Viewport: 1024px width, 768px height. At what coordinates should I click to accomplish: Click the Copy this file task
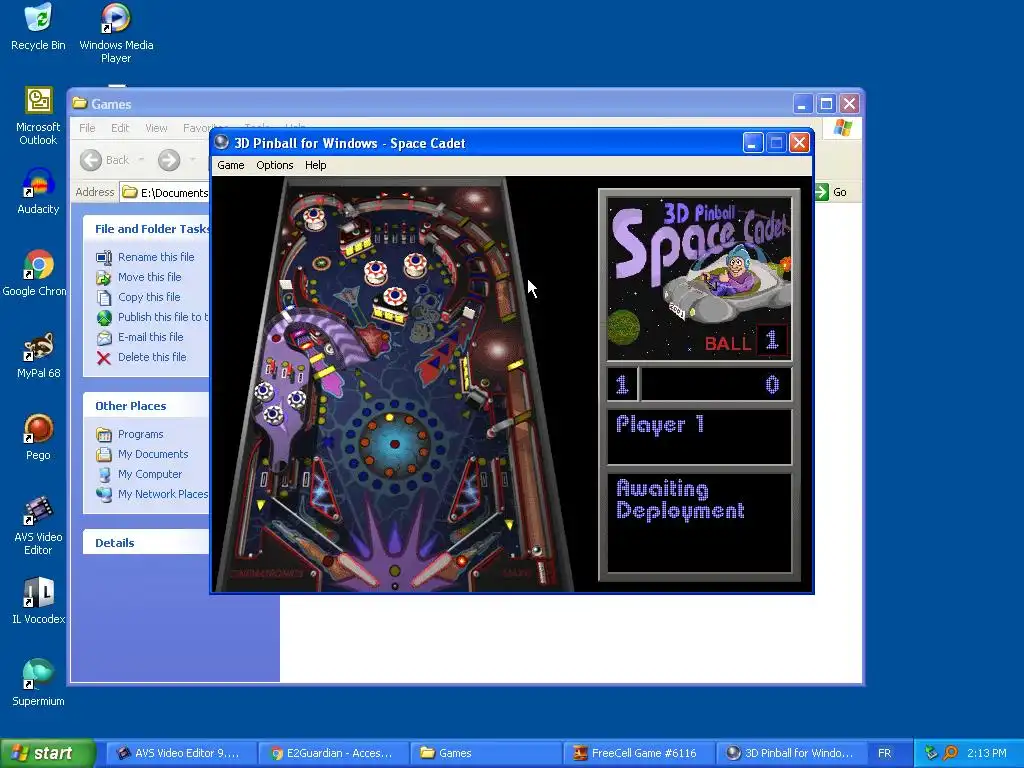[149, 297]
